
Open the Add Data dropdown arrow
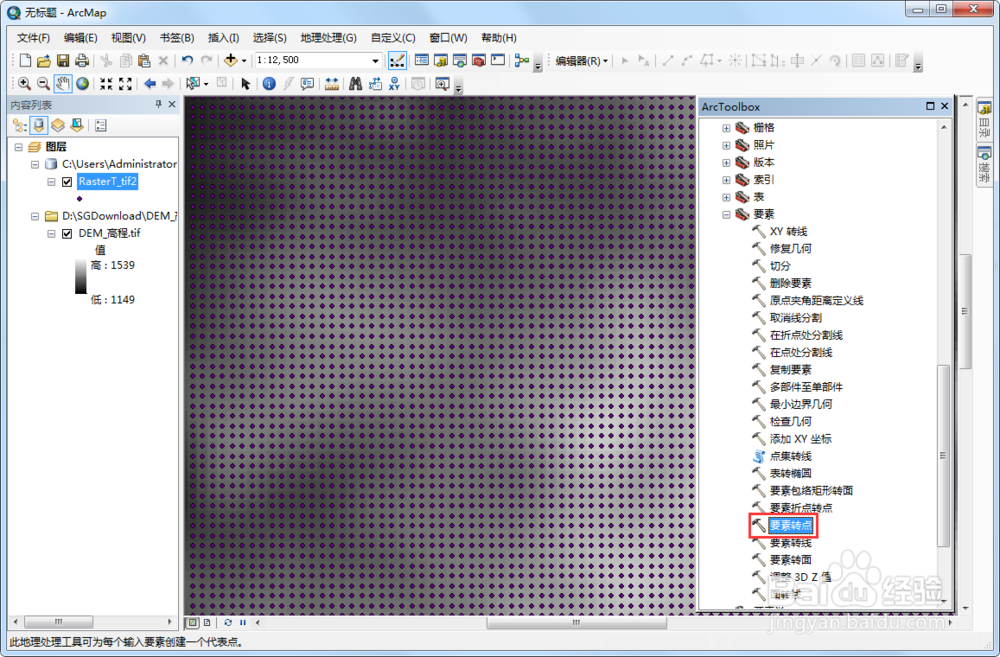point(244,61)
